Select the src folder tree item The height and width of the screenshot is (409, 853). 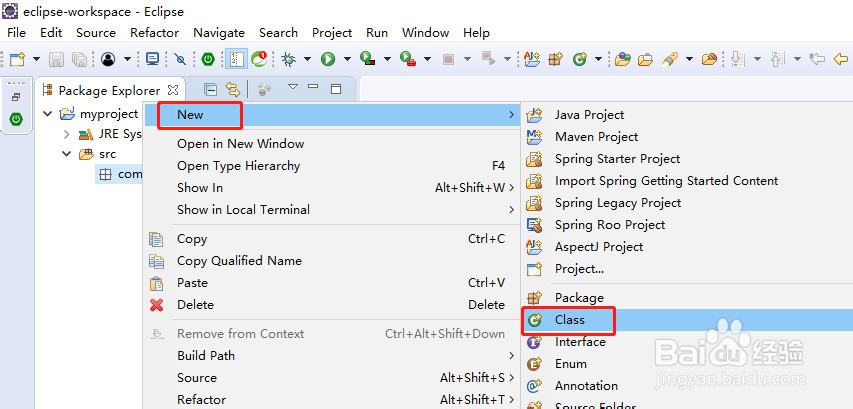107,154
